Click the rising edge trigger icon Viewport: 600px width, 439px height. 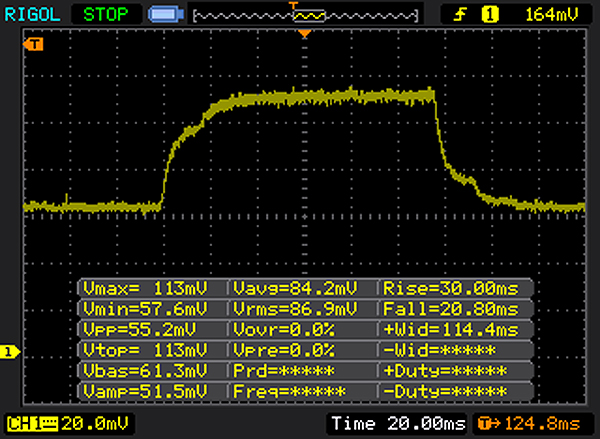click(x=460, y=15)
